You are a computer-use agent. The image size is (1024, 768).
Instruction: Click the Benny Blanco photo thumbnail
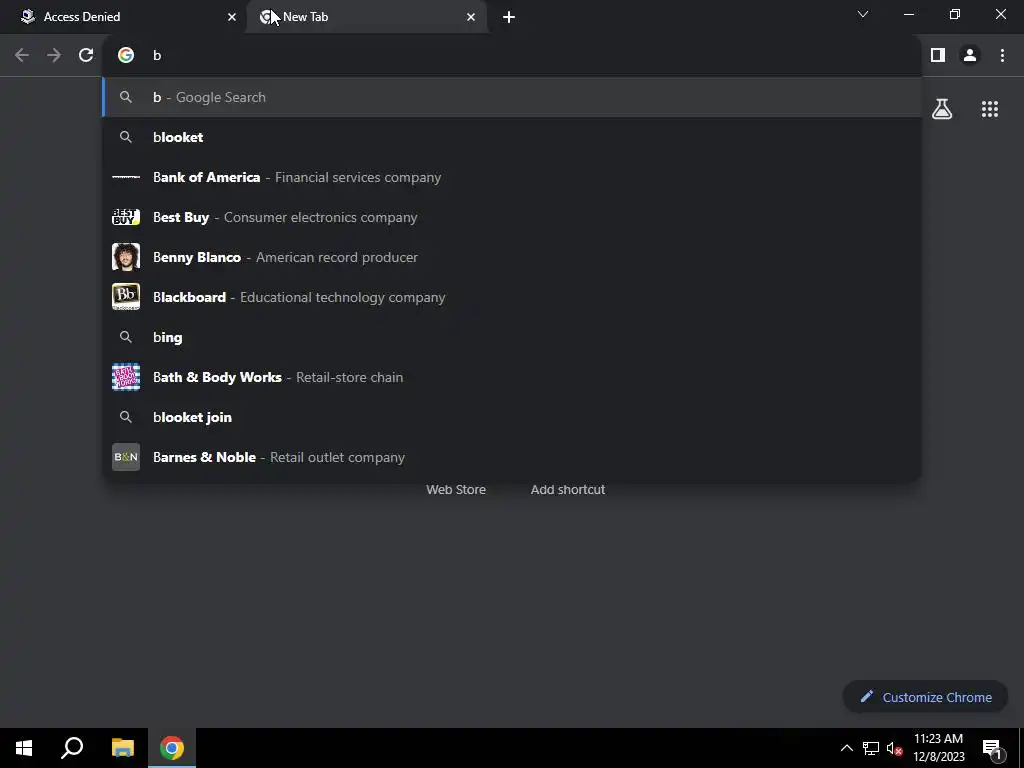coord(126,257)
